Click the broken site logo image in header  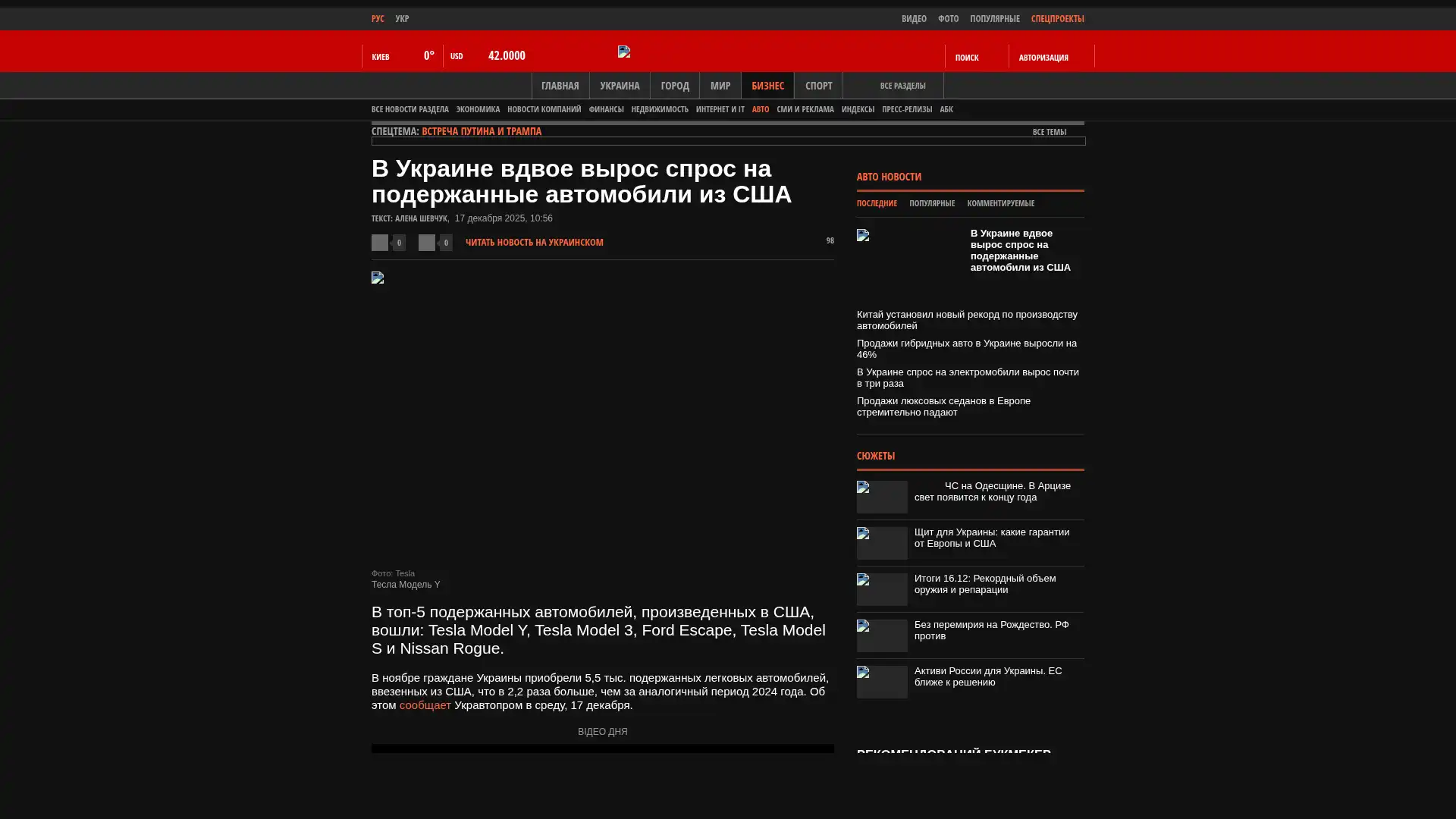tap(624, 52)
